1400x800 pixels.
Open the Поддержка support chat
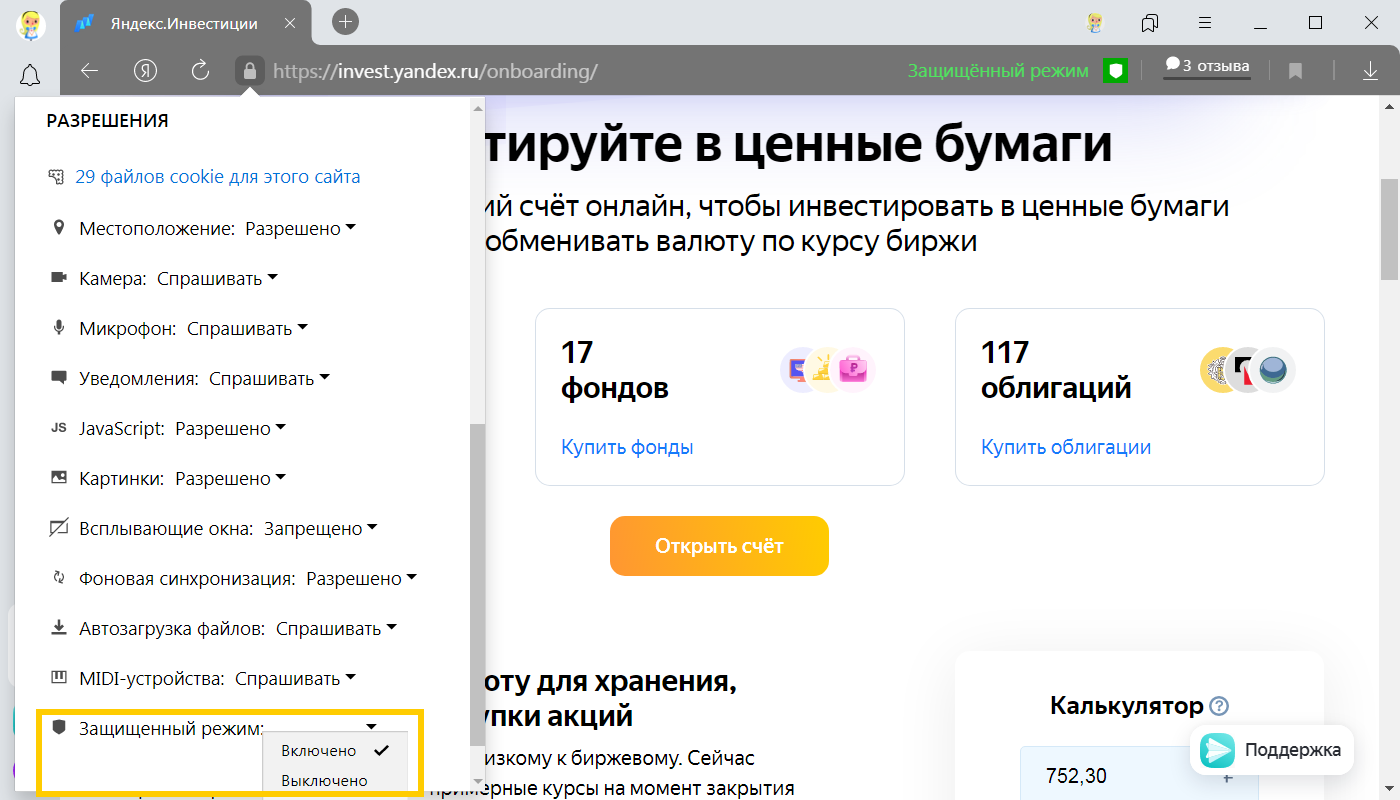click(1272, 750)
